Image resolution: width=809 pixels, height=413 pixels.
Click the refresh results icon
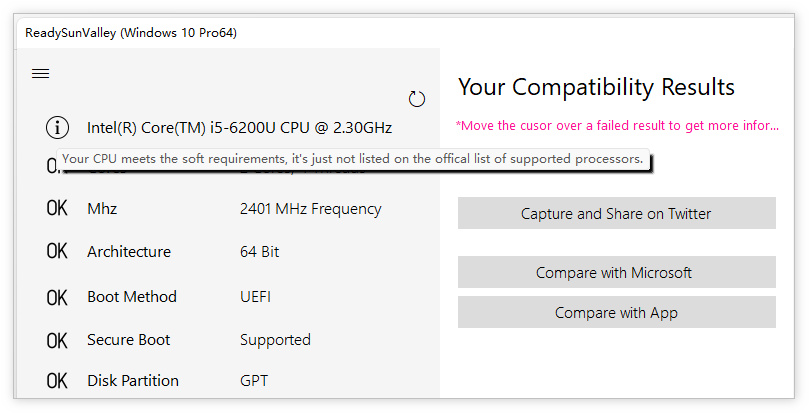(417, 98)
